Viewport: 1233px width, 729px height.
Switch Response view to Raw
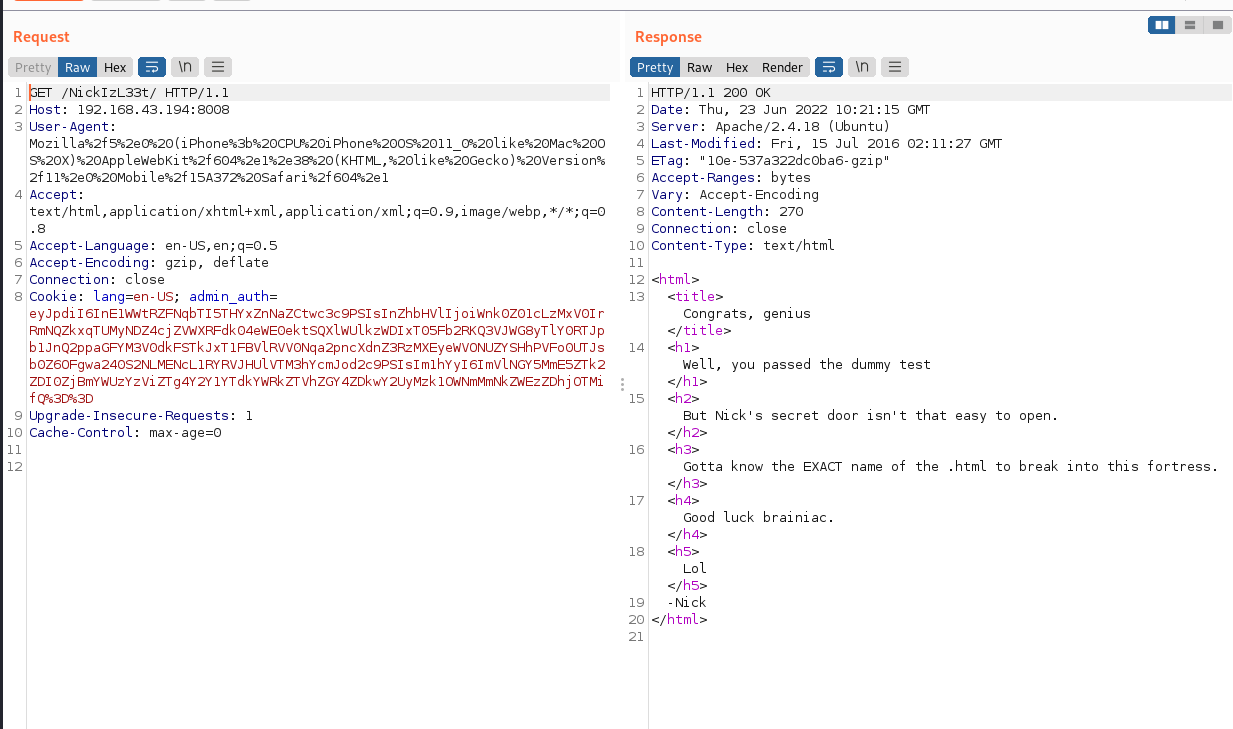[x=699, y=67]
